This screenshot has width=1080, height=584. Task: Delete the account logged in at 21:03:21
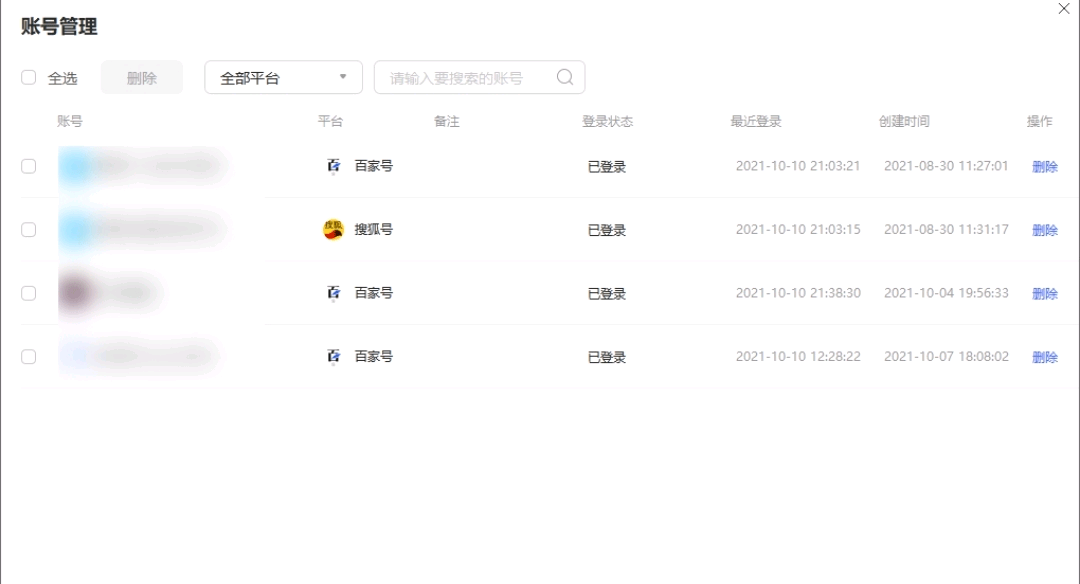(1044, 167)
